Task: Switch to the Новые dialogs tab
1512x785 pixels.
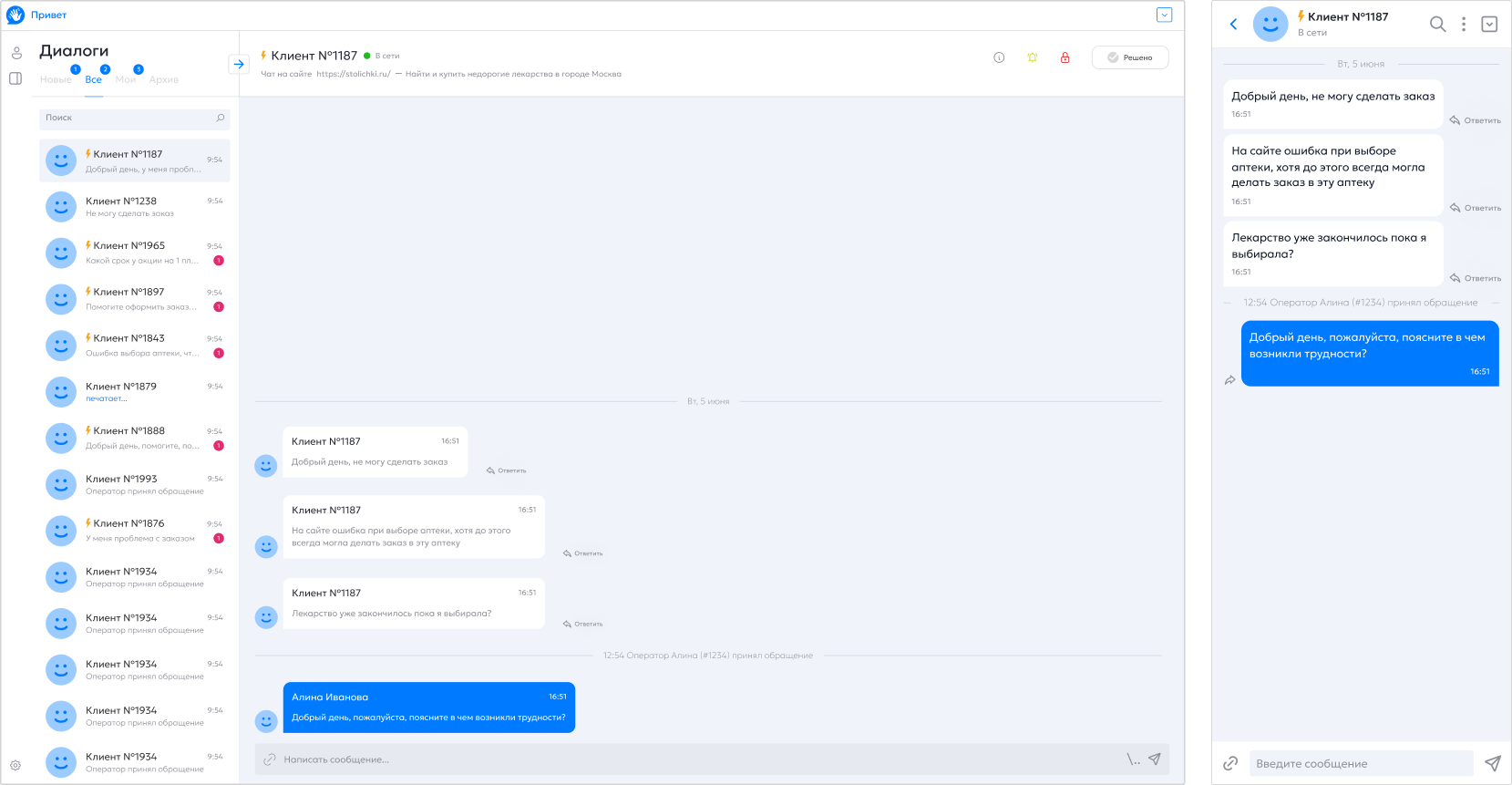Action: pyautogui.click(x=56, y=79)
